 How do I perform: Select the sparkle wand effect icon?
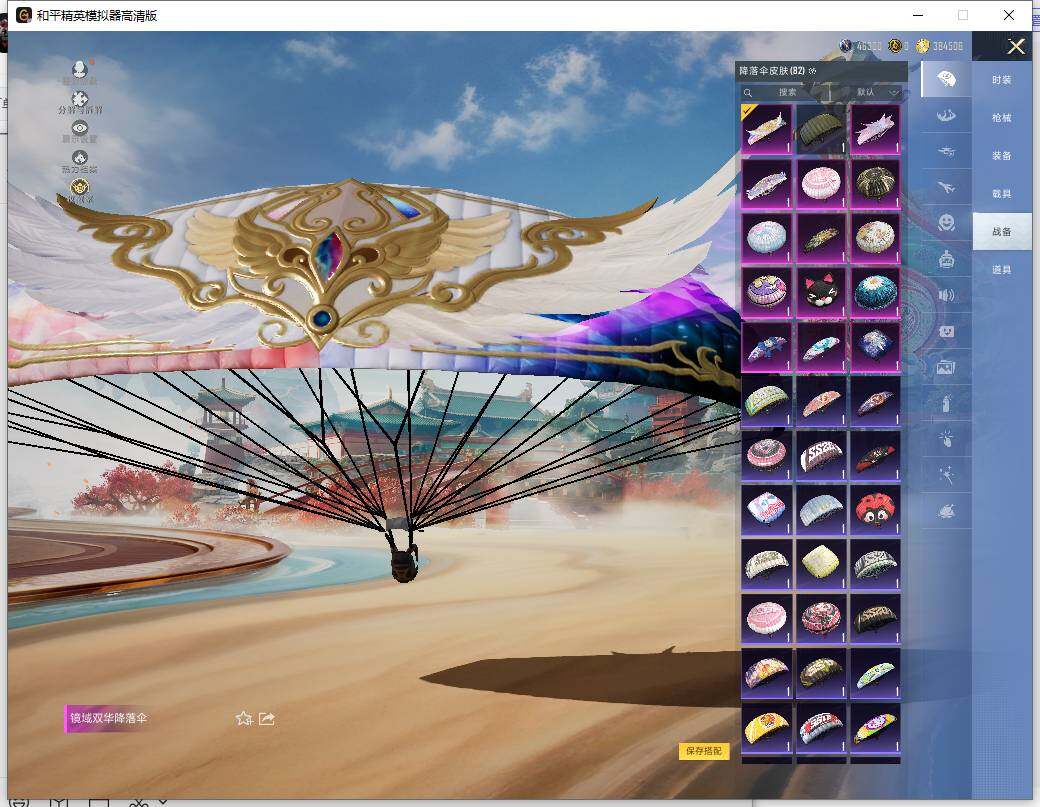click(946, 475)
